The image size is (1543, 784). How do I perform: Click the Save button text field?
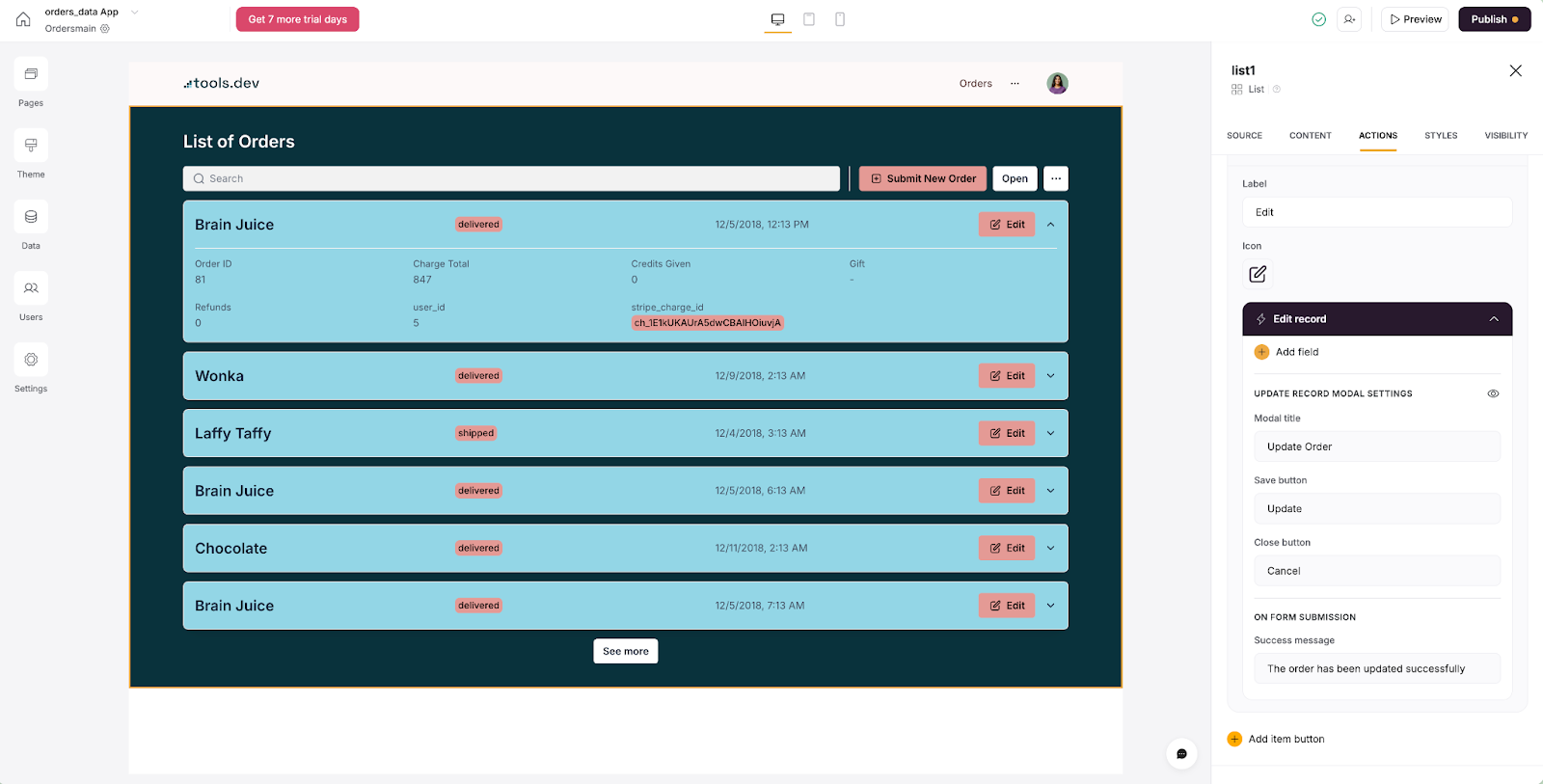[x=1377, y=509]
